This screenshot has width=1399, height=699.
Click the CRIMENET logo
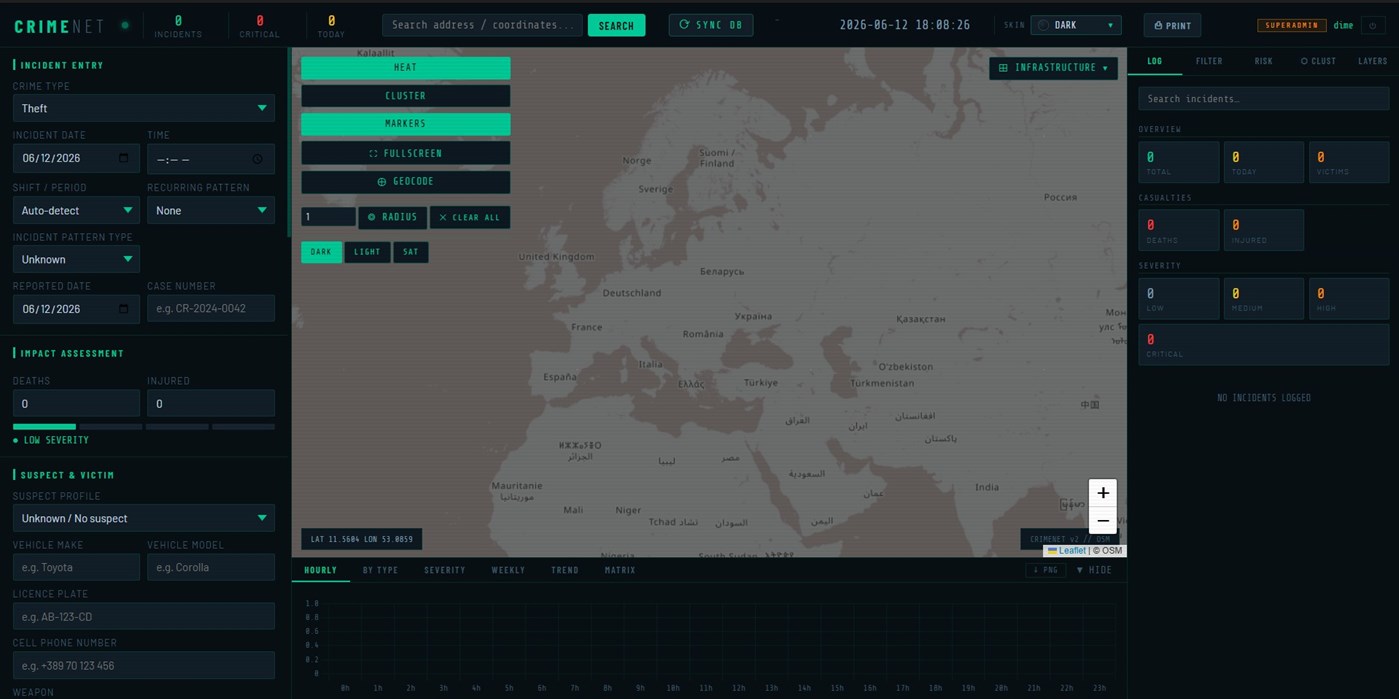(x=59, y=26)
